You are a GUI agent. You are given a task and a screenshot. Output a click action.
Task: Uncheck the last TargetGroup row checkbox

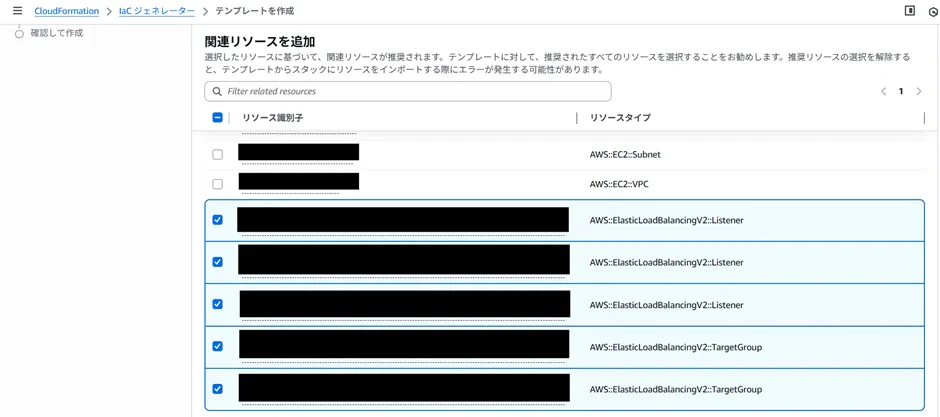pyautogui.click(x=218, y=389)
